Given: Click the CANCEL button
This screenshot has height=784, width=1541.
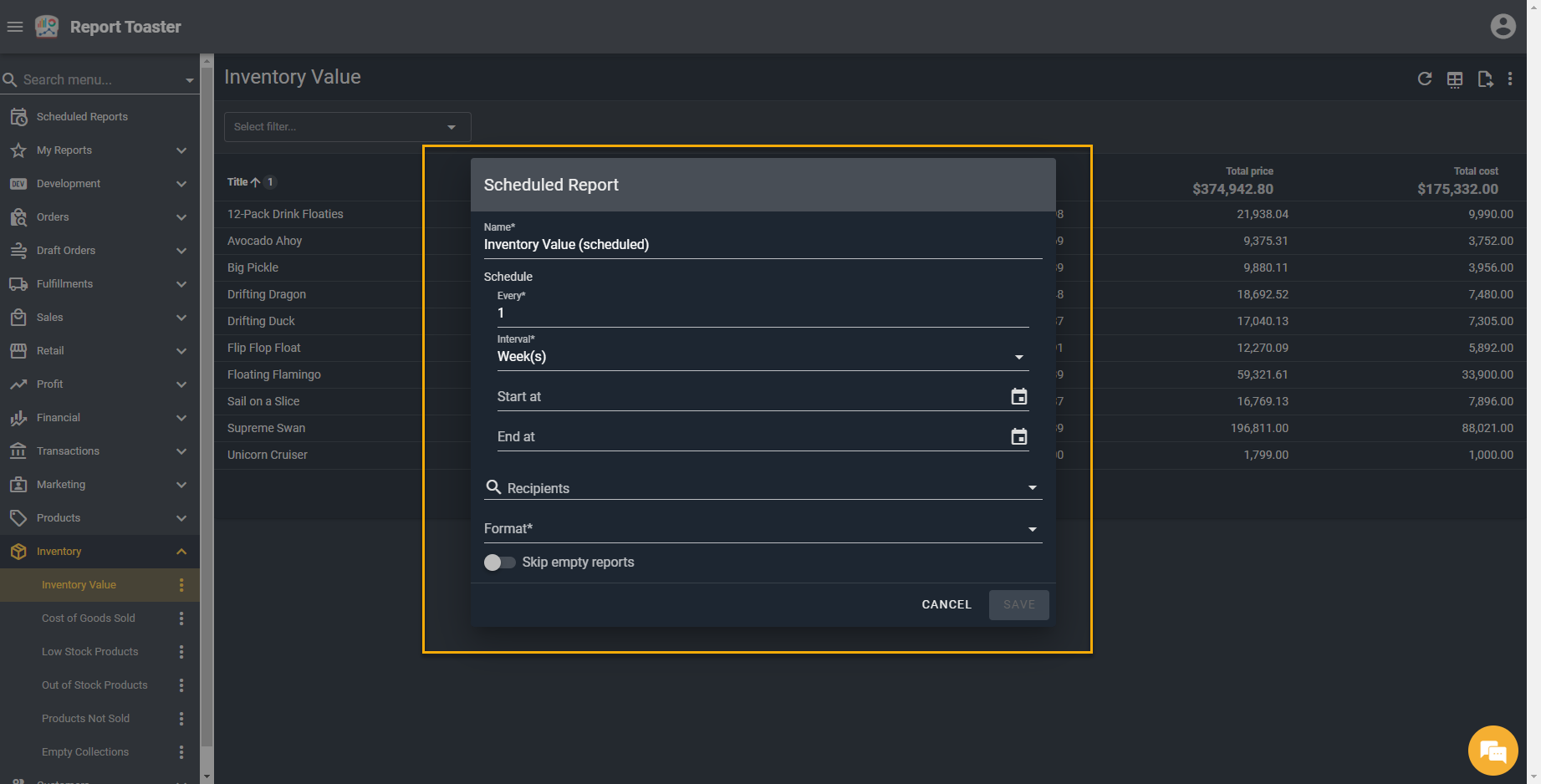Looking at the screenshot, I should [946, 604].
